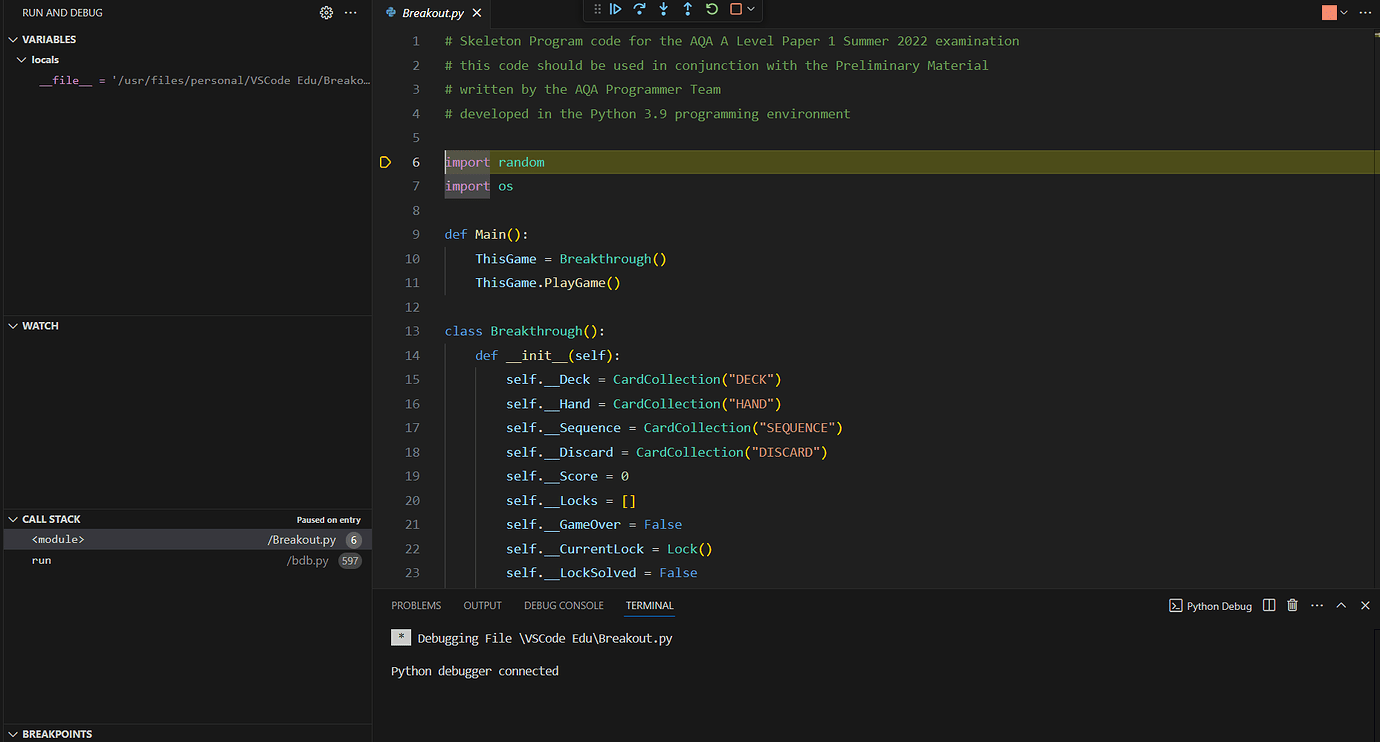This screenshot has width=1380, height=742.
Task: Open dropdown beside the editor stop button
Action: tap(1344, 13)
